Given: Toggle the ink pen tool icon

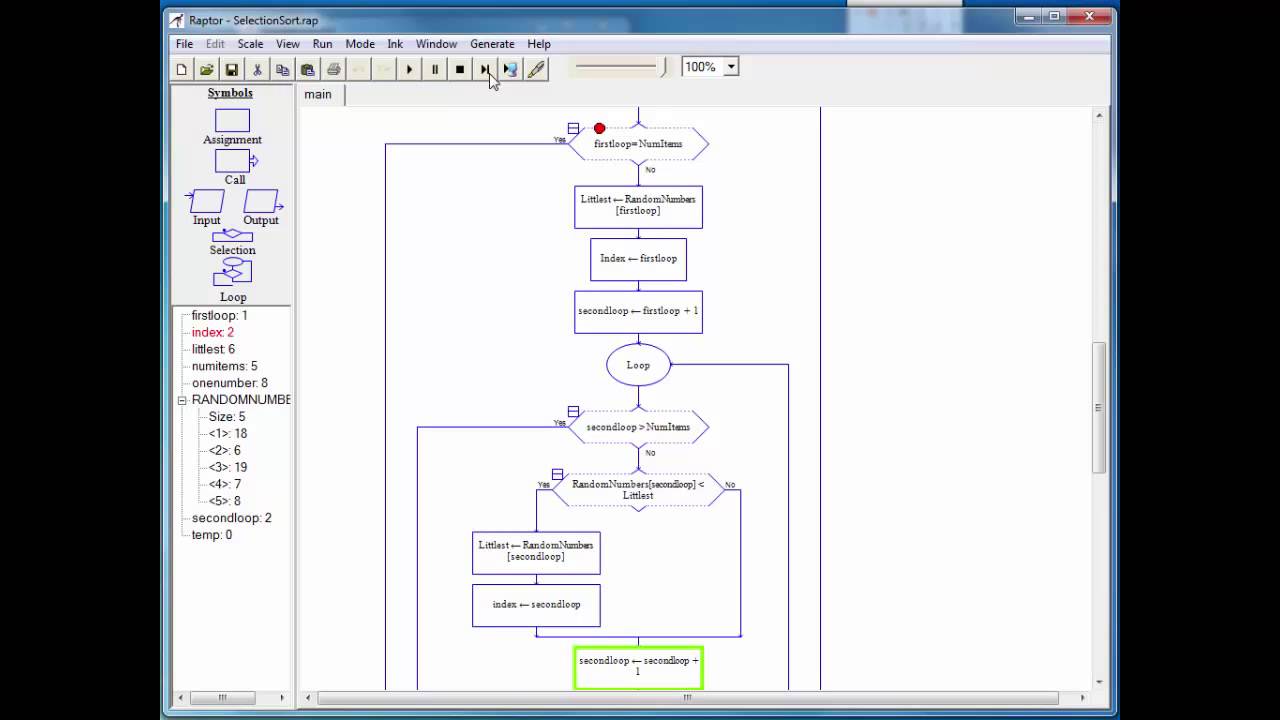Looking at the screenshot, I should (x=536, y=69).
